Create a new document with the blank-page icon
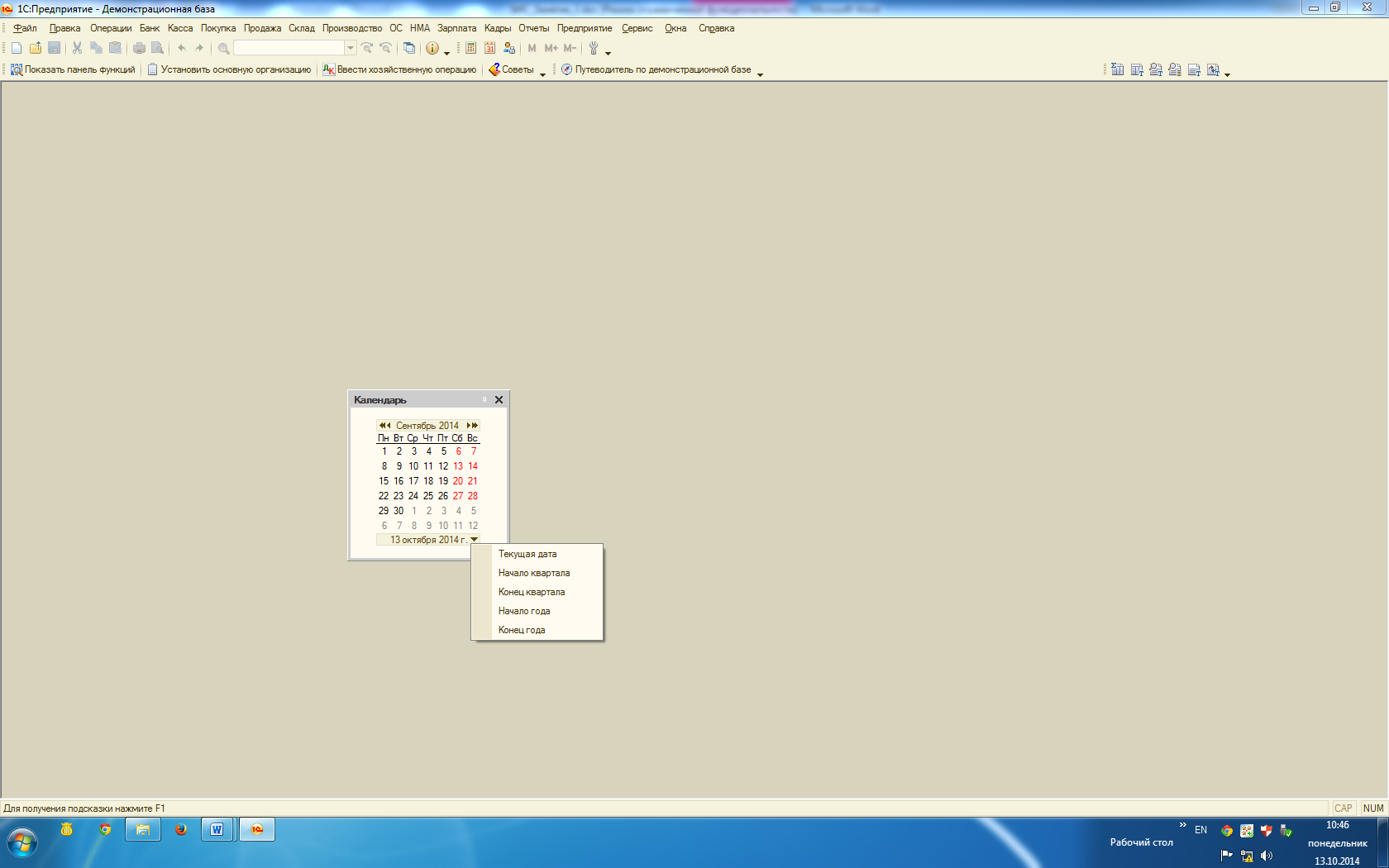The height and width of the screenshot is (868, 1389). click(16, 48)
